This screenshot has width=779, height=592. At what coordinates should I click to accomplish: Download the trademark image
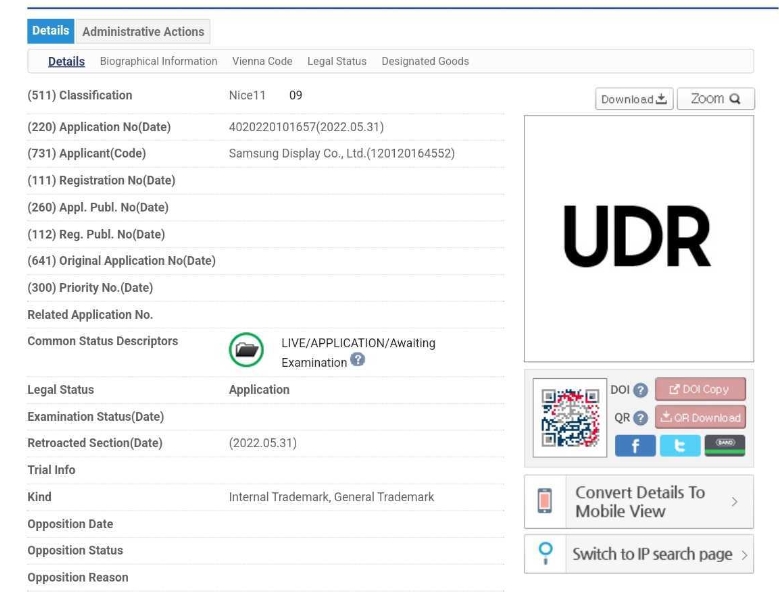point(634,99)
